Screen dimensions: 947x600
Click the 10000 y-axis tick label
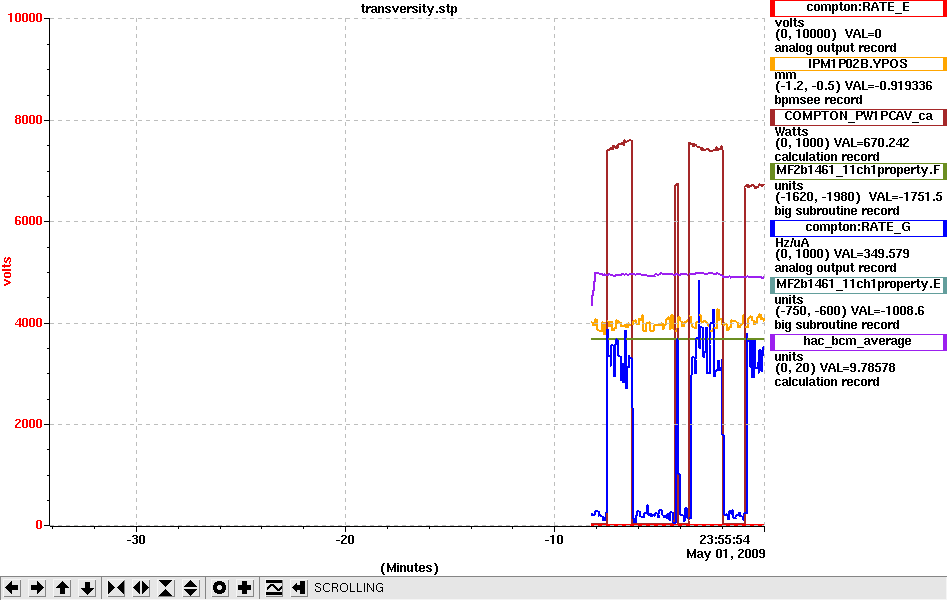click(x=25, y=18)
